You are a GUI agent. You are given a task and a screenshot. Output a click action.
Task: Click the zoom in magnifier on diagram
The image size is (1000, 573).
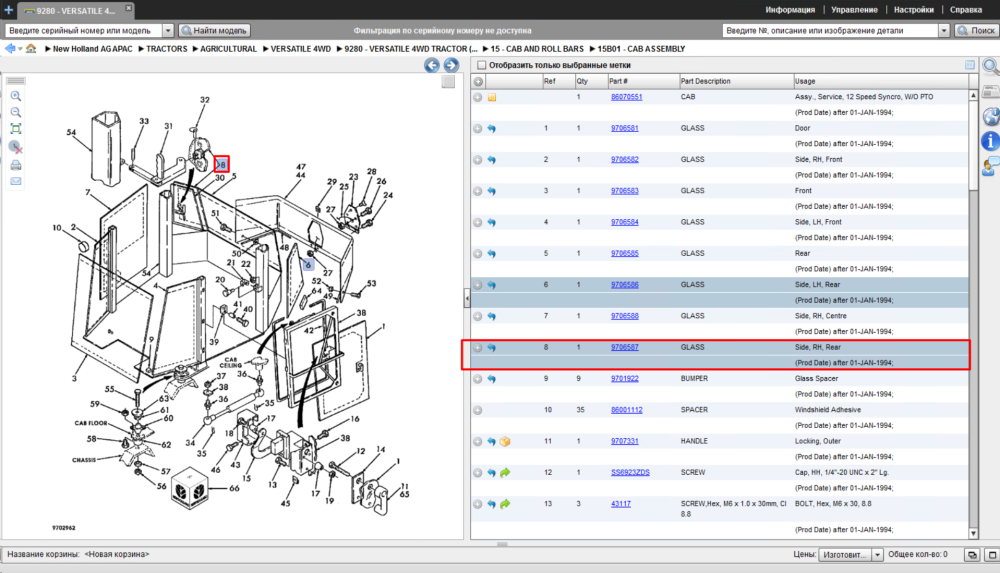(16, 96)
